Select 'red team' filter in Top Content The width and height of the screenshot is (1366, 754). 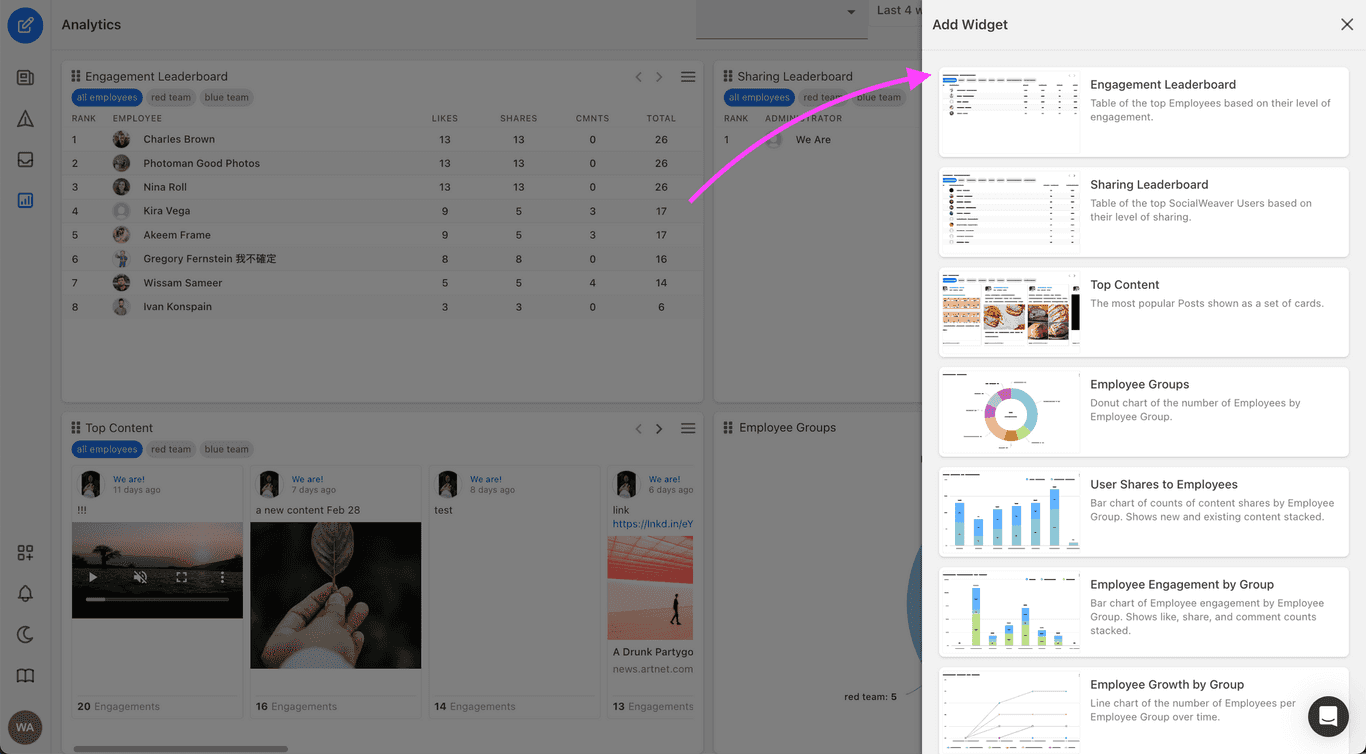tap(171, 450)
